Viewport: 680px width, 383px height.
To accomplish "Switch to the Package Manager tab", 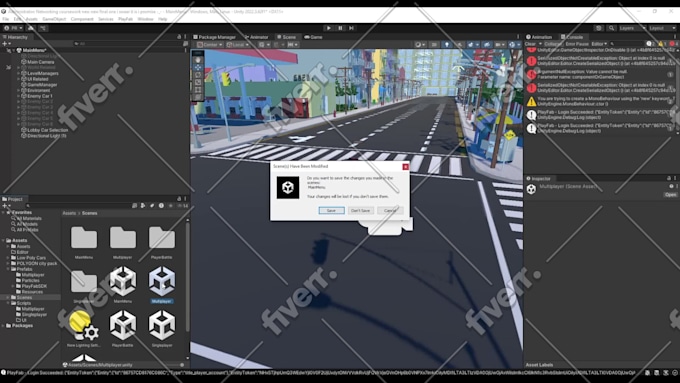I will pyautogui.click(x=214, y=37).
